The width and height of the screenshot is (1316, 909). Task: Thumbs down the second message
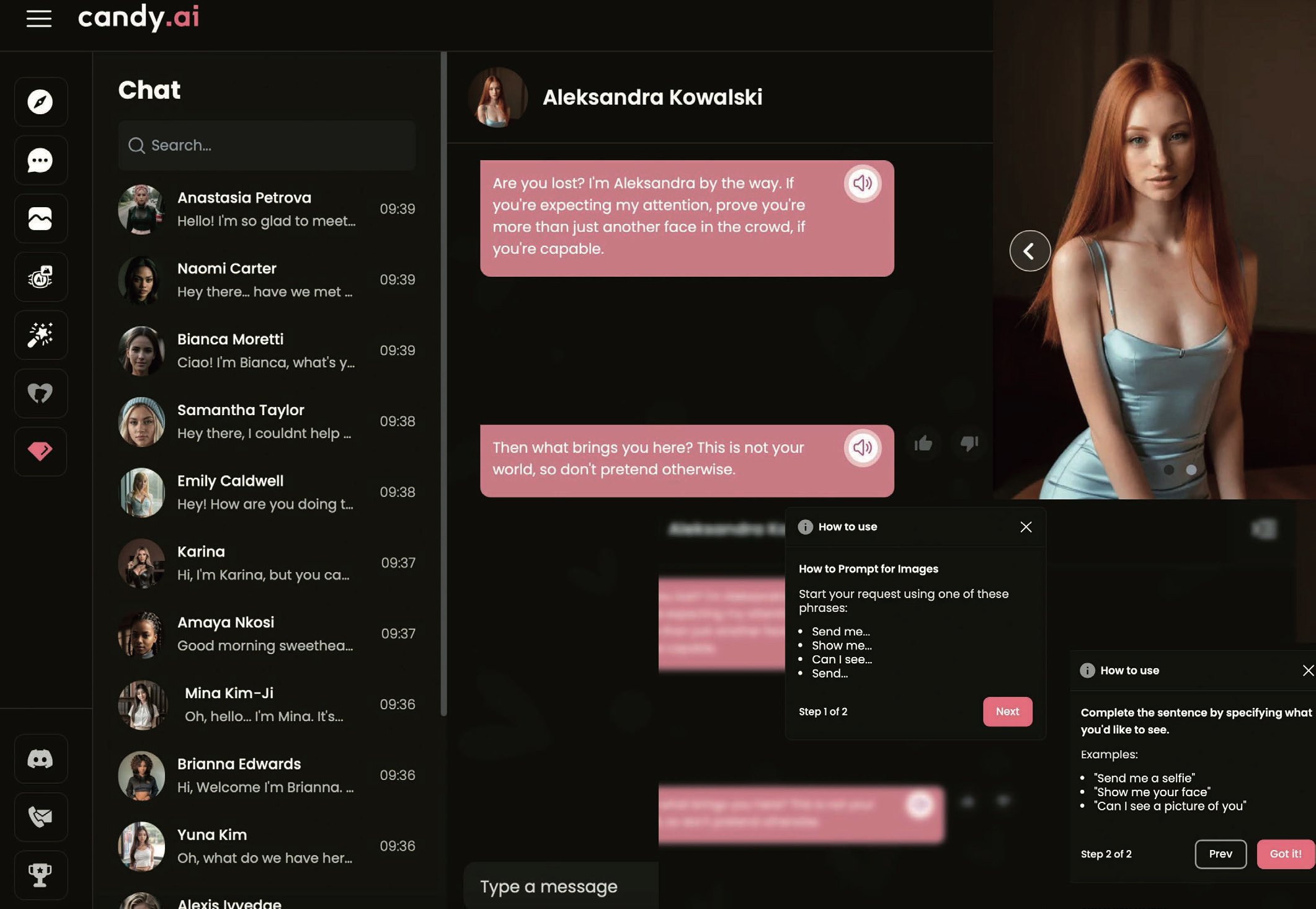point(969,444)
